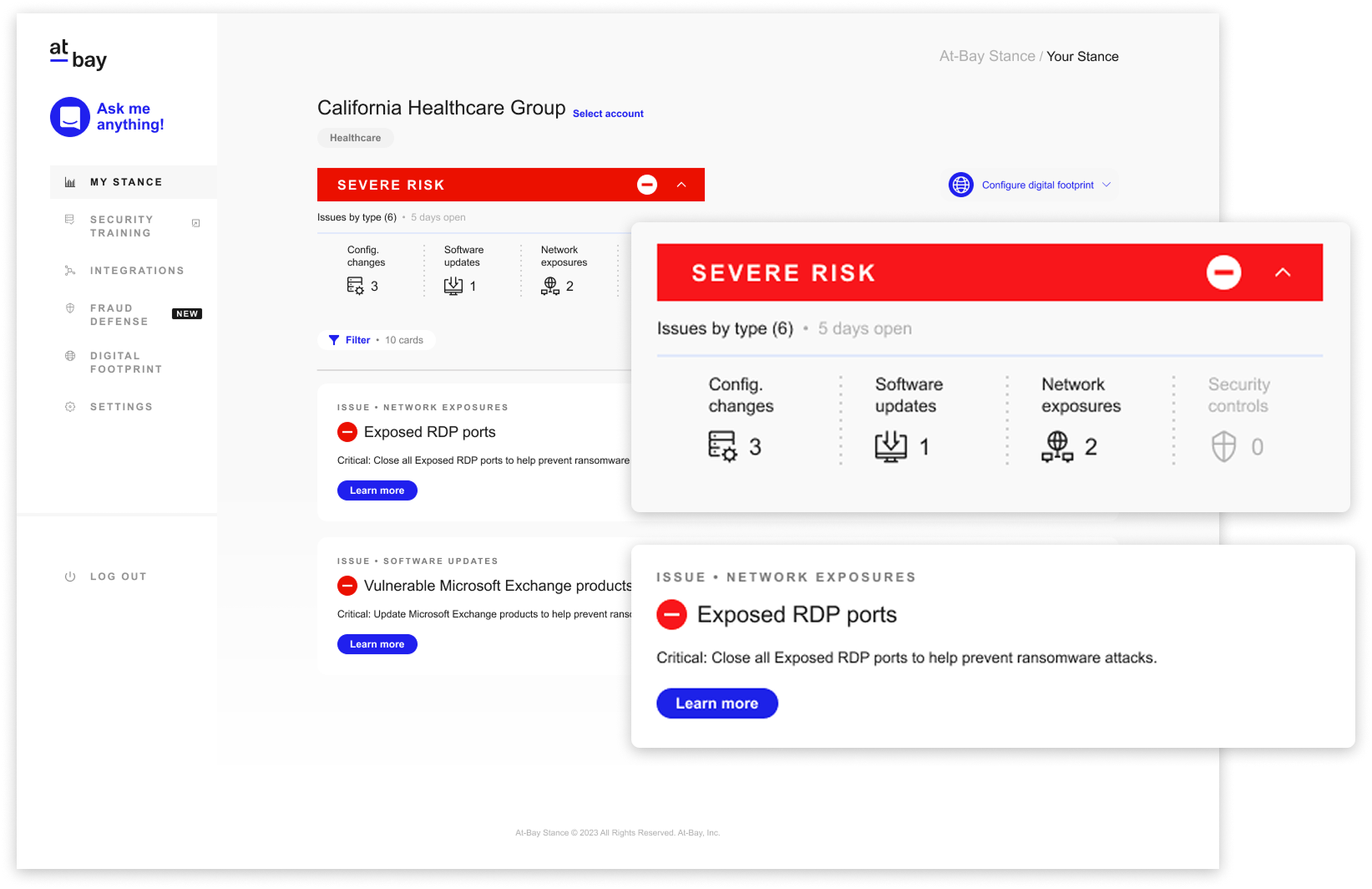1372x889 pixels.
Task: Open the Ask me anything chat icon
Action: [x=70, y=117]
